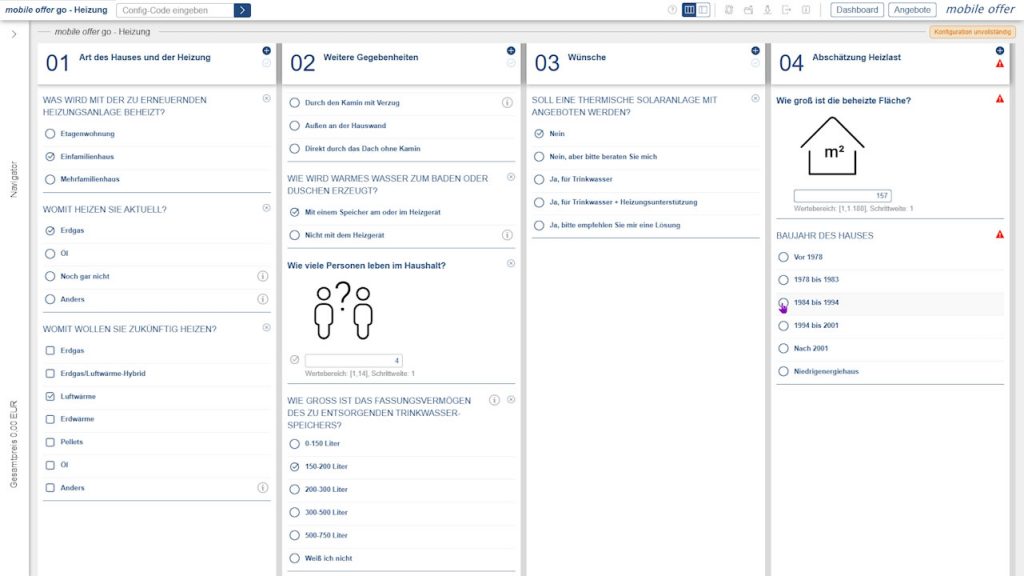
Task: Click the plus icon on Wünsche panel header
Action: 753,48
